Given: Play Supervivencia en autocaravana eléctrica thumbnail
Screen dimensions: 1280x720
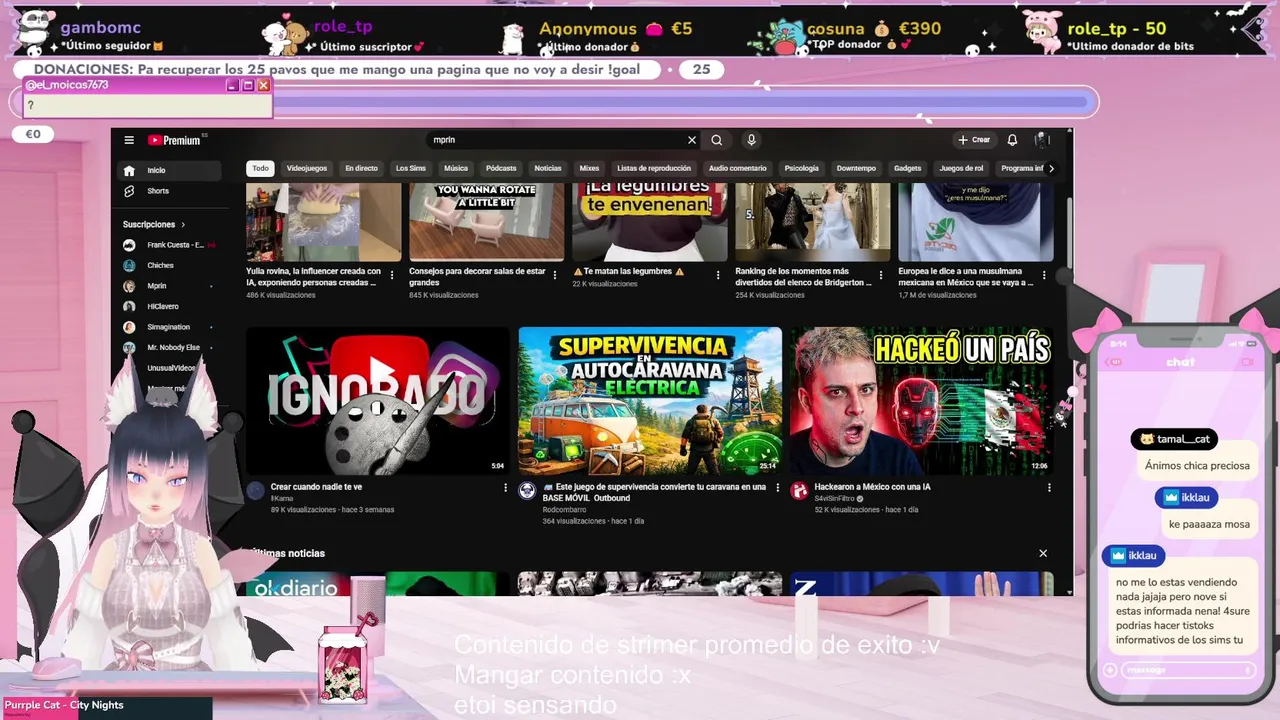Looking at the screenshot, I should click(x=650, y=400).
